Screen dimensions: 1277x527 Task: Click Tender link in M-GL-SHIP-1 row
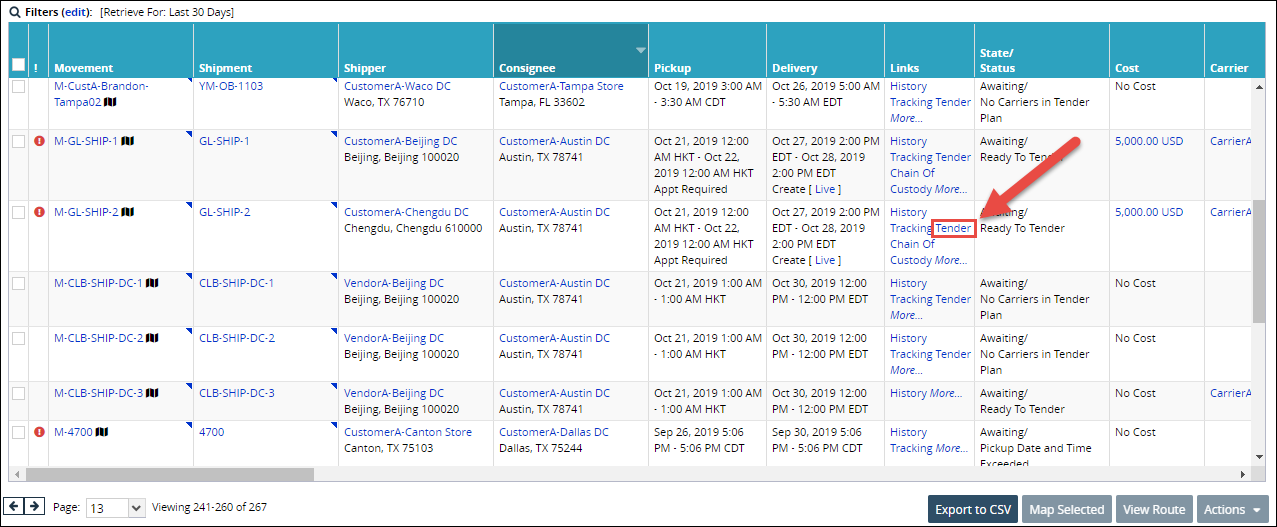(953, 157)
